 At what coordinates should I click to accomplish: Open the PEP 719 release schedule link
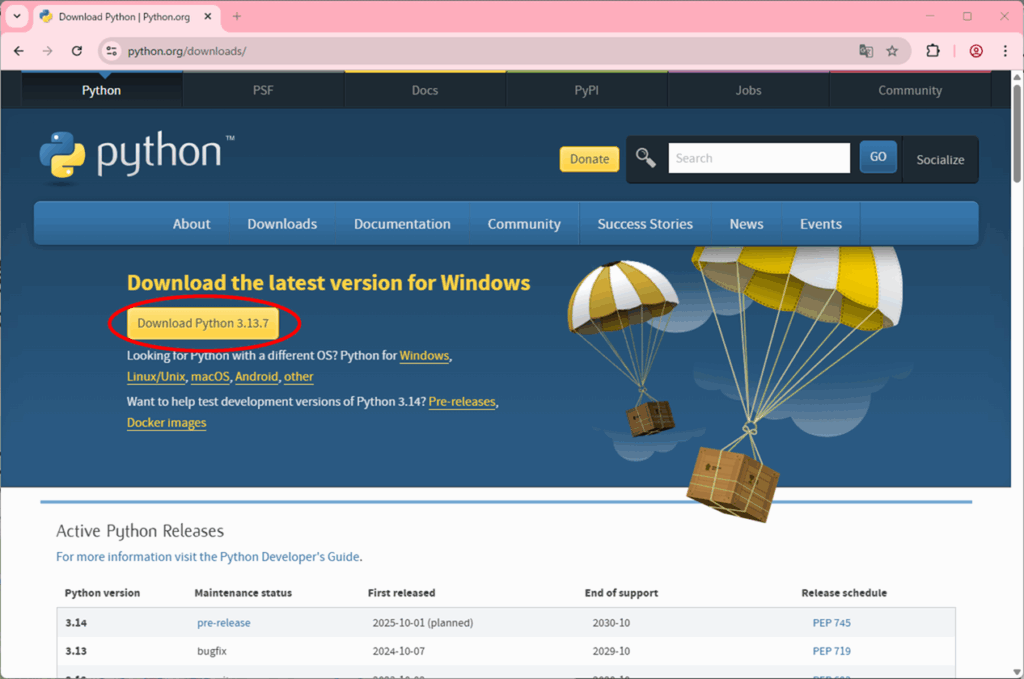point(831,651)
